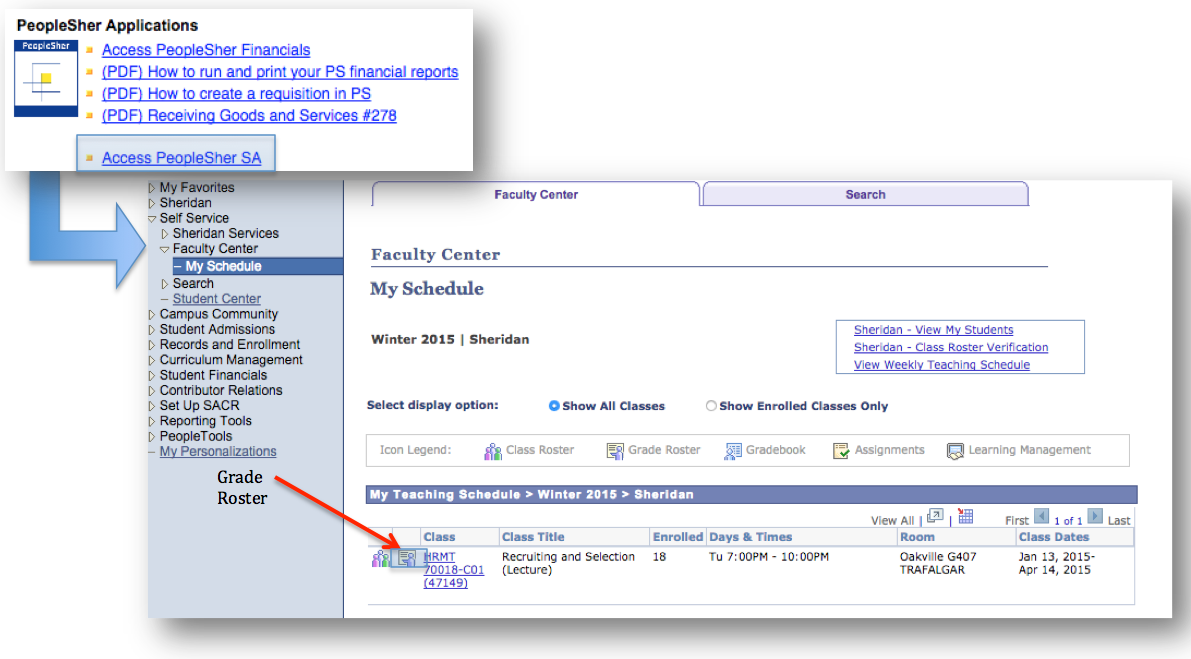This screenshot has height=659, width=1191.
Task: Expand the Sheridan Services folder
Action: pos(165,234)
